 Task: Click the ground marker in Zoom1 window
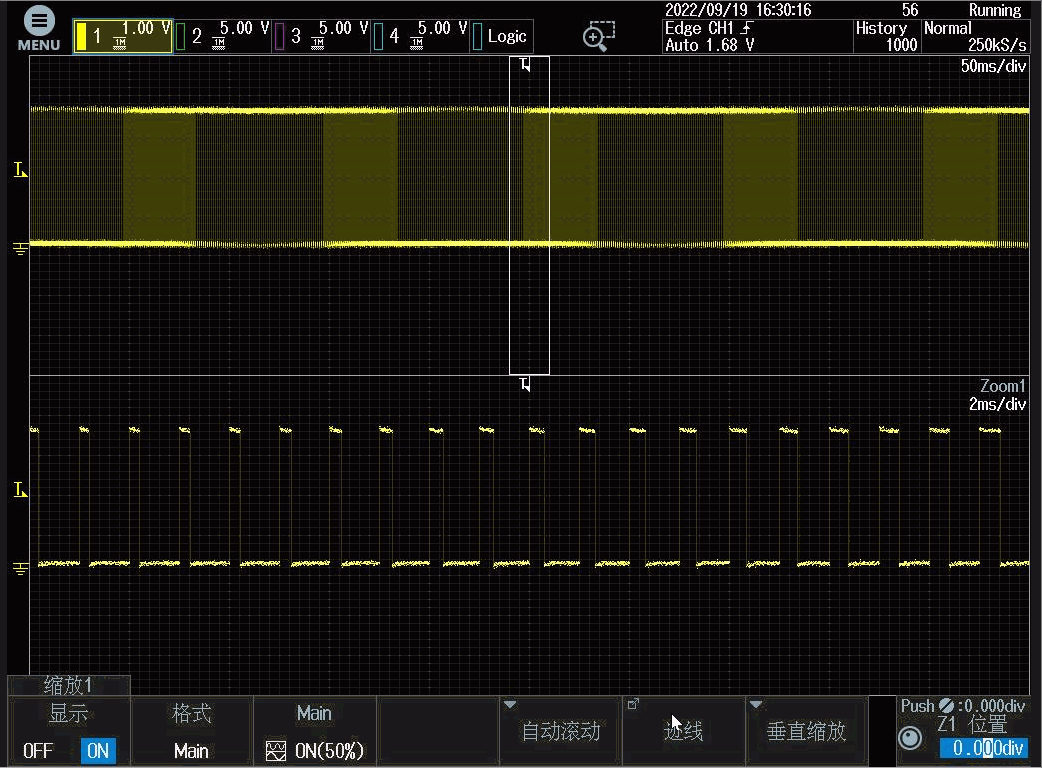20,568
